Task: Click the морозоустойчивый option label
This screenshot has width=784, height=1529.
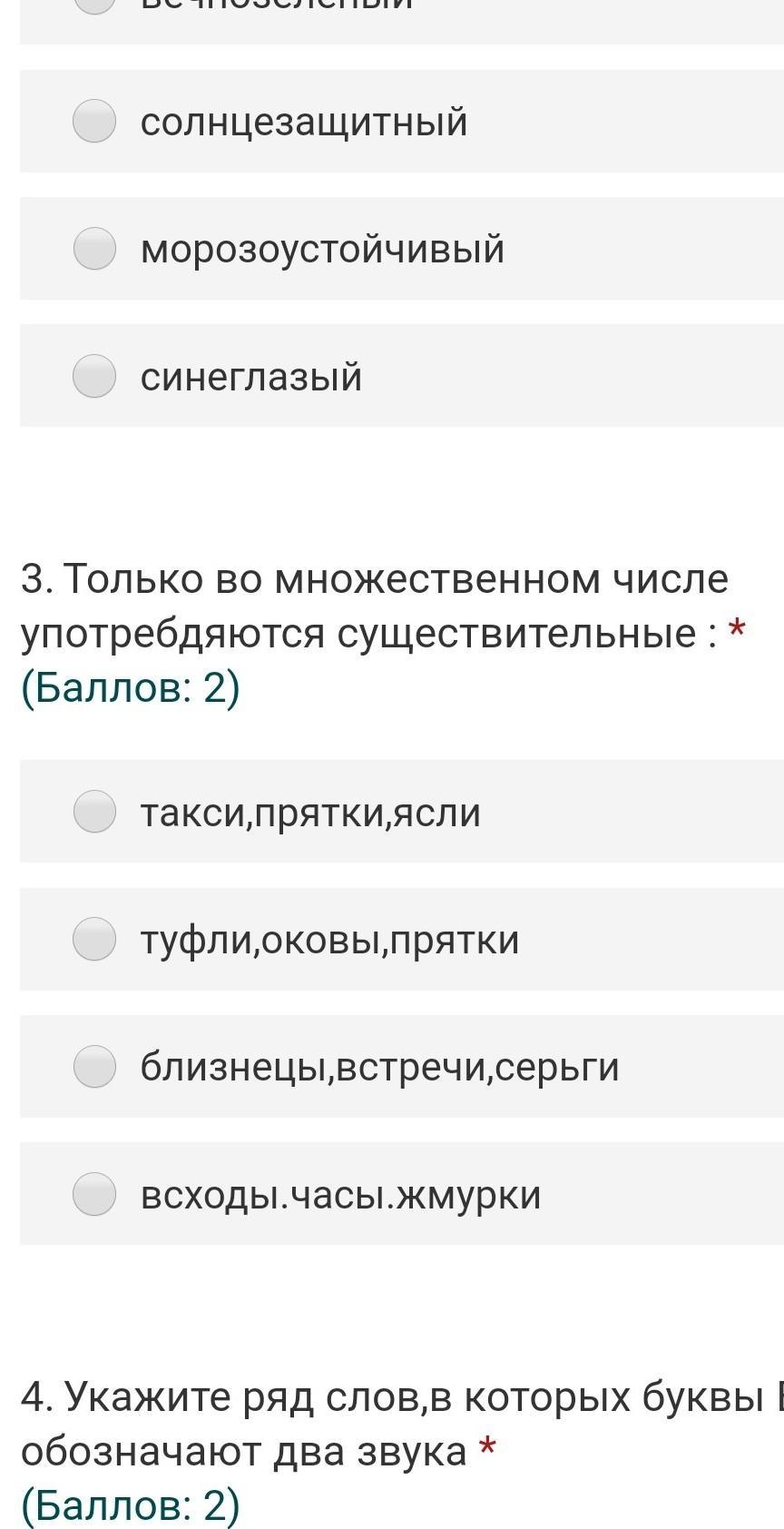Action: click(322, 249)
